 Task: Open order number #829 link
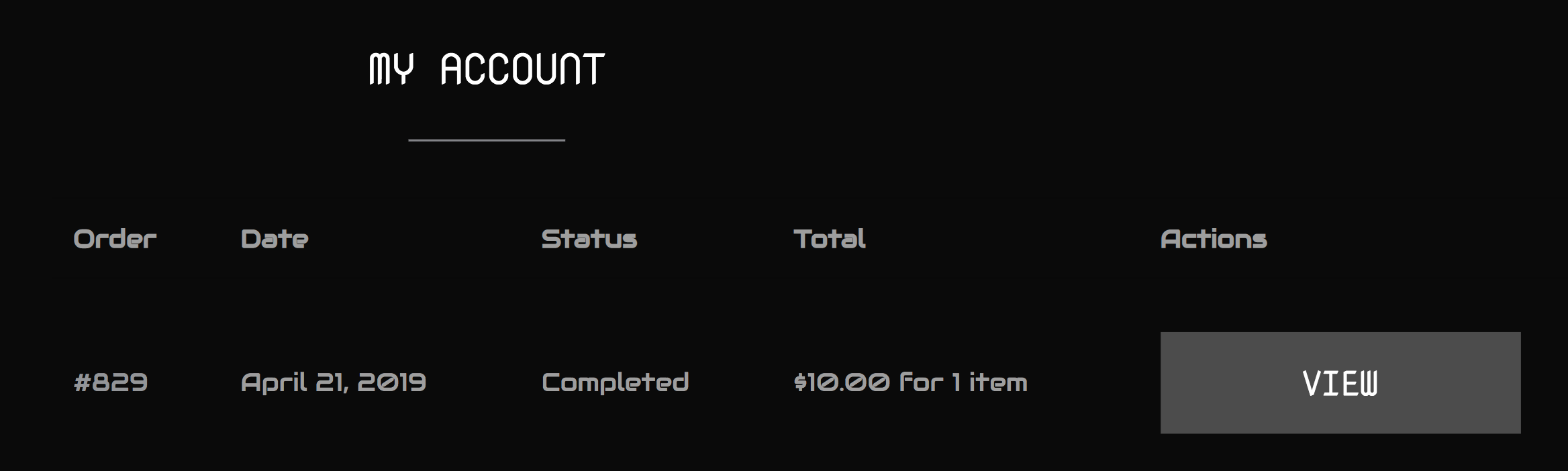[x=111, y=382]
